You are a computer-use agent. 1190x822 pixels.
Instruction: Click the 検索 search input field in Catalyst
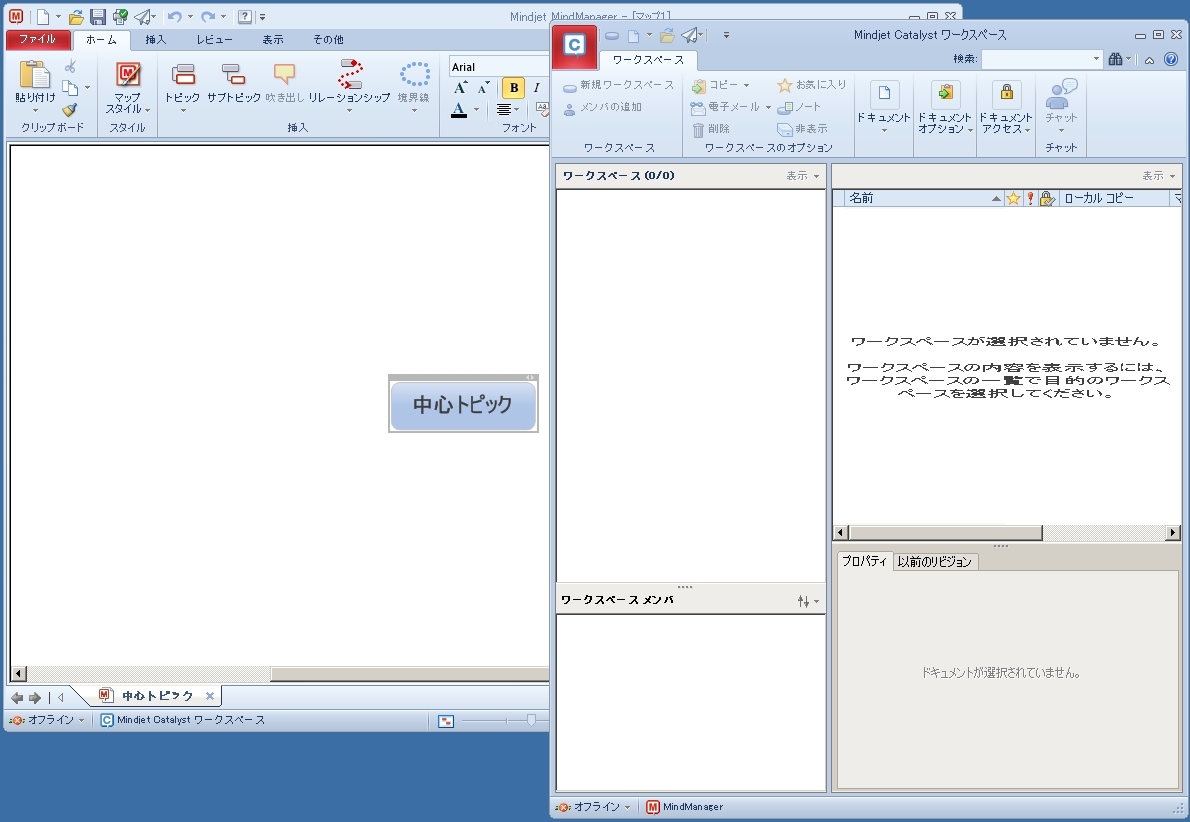pos(1037,59)
